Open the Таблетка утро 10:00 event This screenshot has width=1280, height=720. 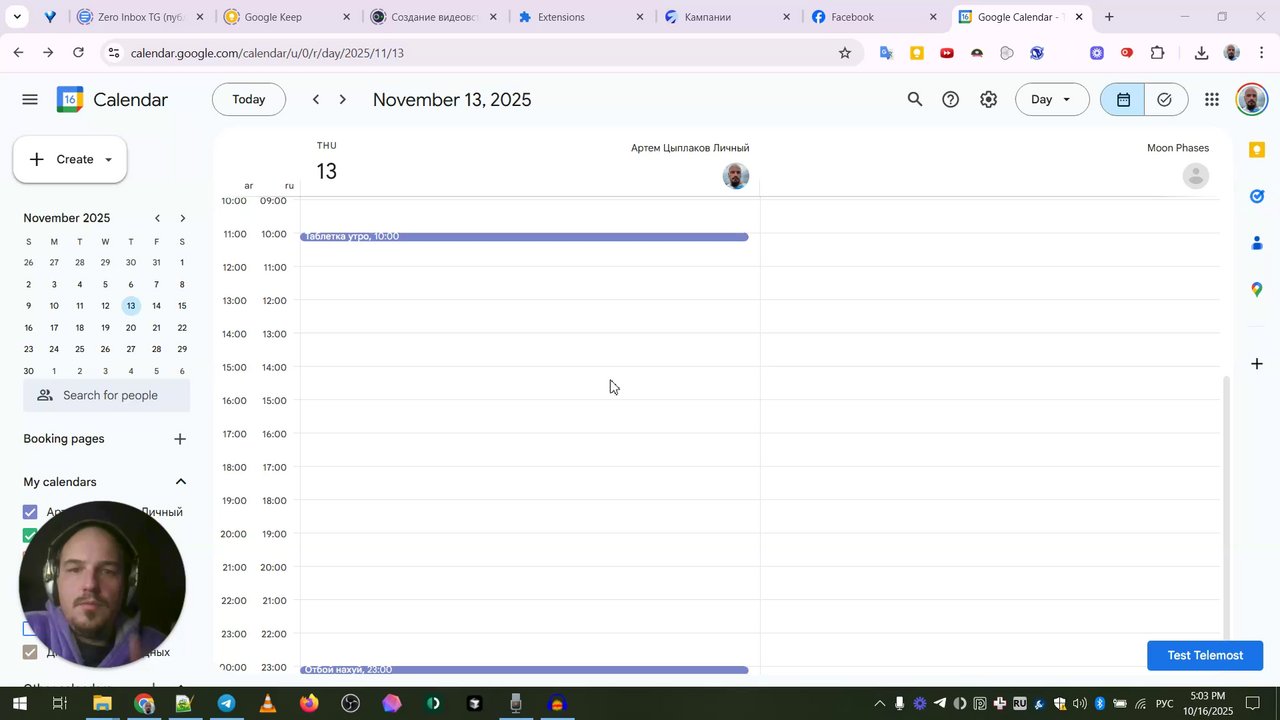[524, 237]
